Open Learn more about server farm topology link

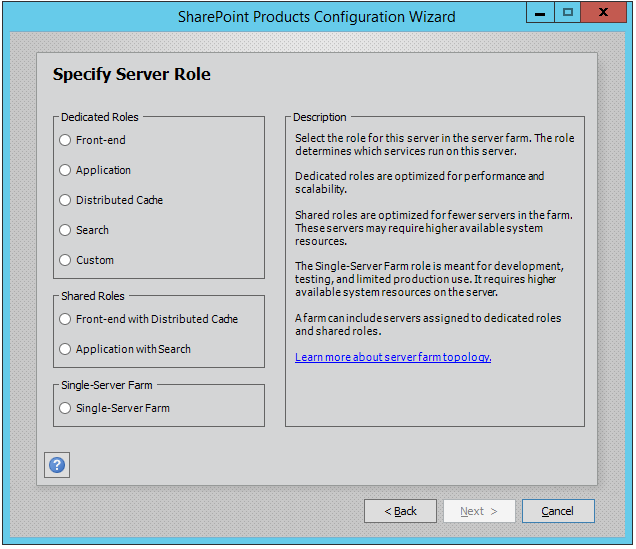click(393, 357)
